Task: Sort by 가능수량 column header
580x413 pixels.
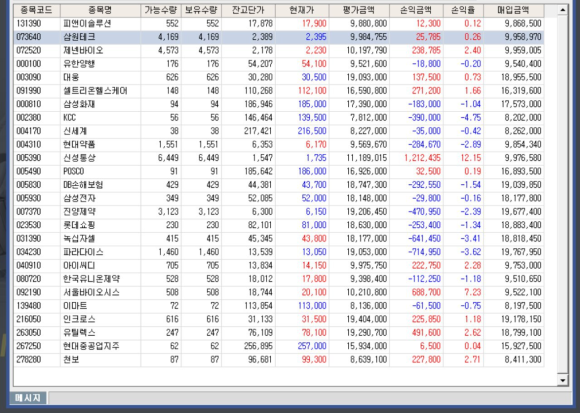Action: click(161, 10)
